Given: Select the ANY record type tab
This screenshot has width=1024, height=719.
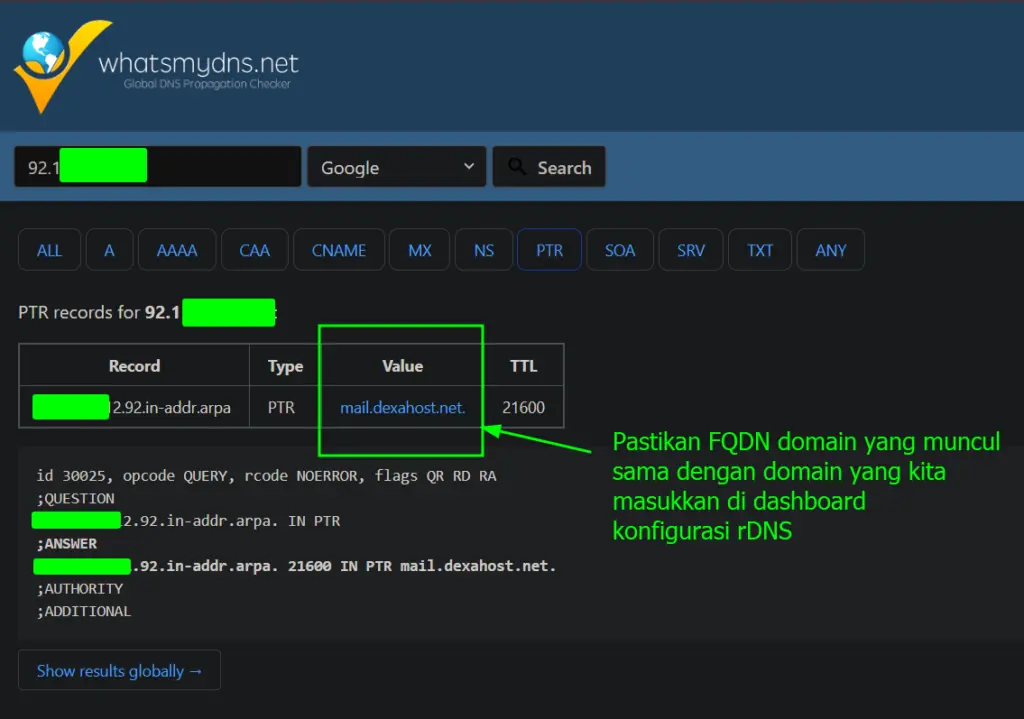Looking at the screenshot, I should click(831, 249).
